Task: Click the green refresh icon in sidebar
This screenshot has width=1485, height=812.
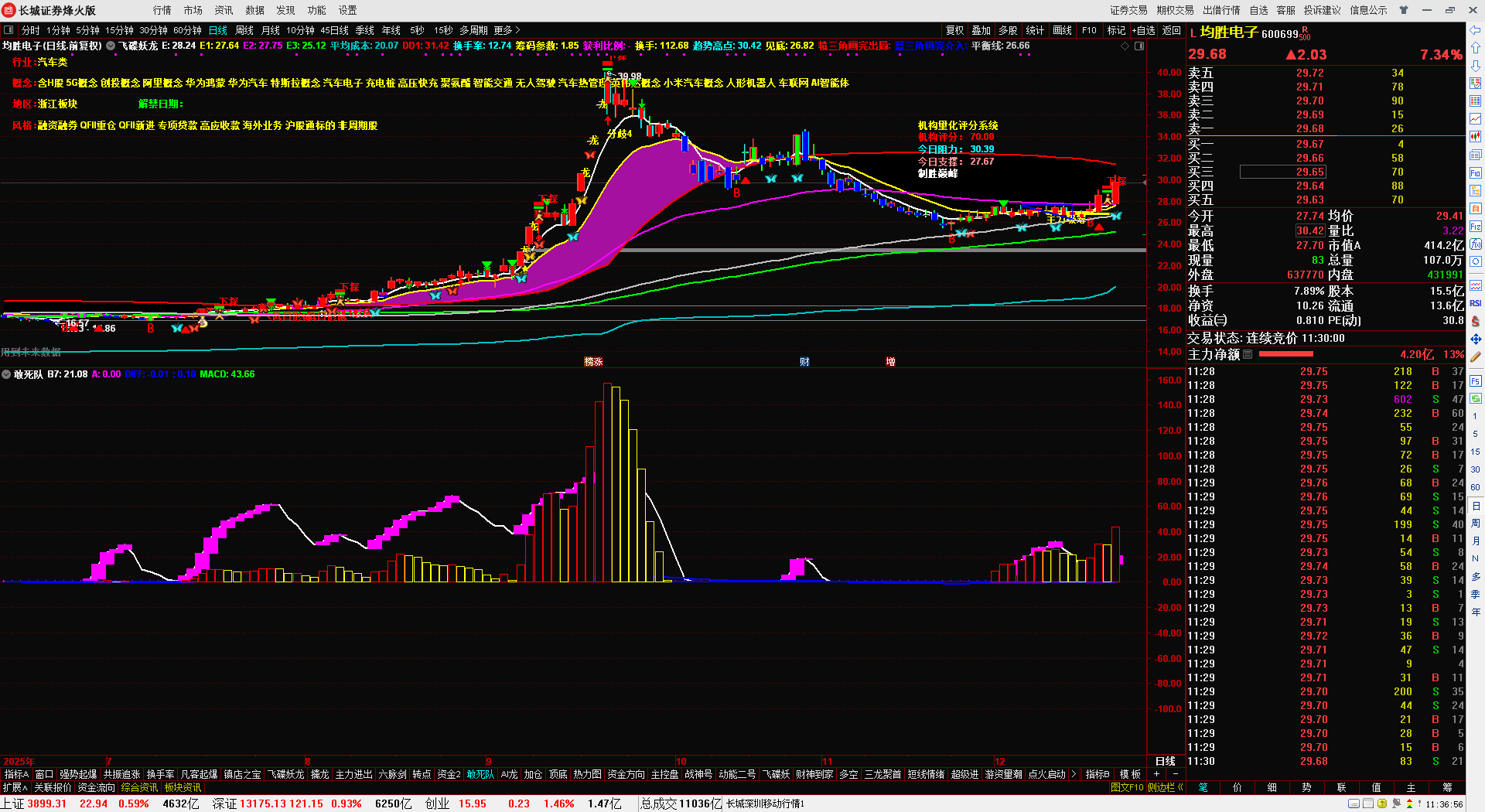Action: (1476, 399)
